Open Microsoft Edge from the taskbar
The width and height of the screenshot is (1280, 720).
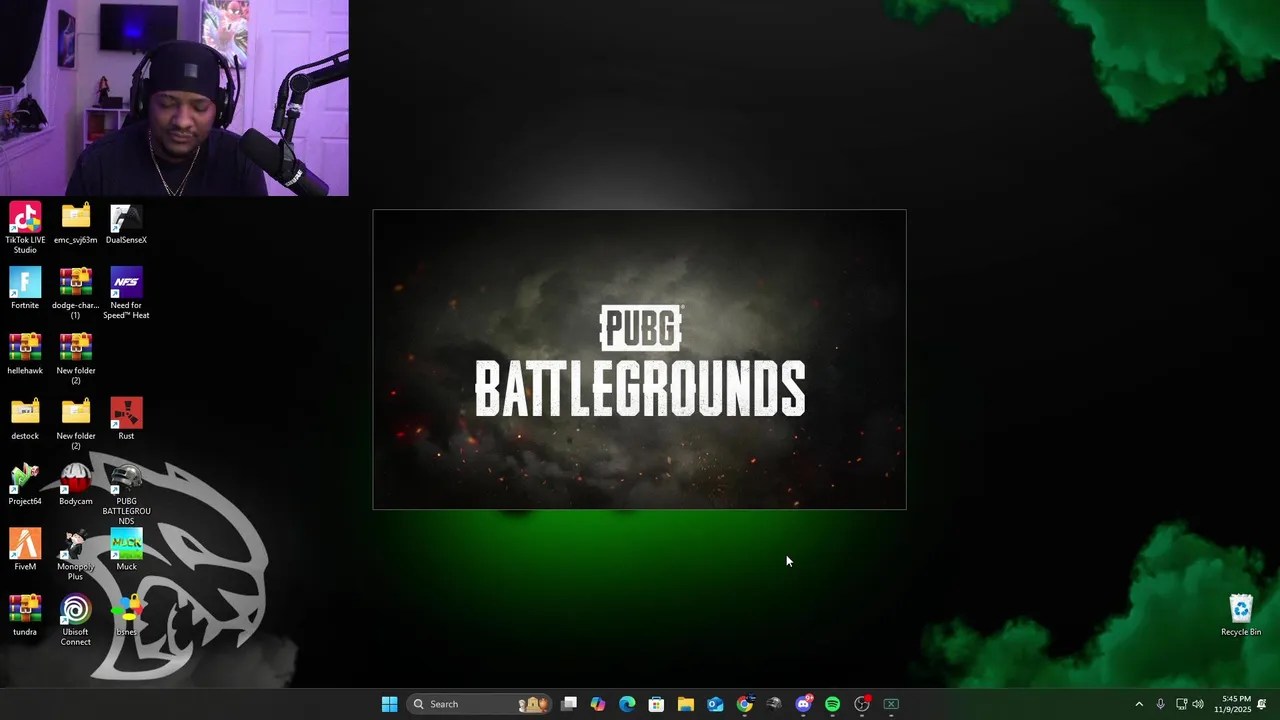pyautogui.click(x=627, y=704)
